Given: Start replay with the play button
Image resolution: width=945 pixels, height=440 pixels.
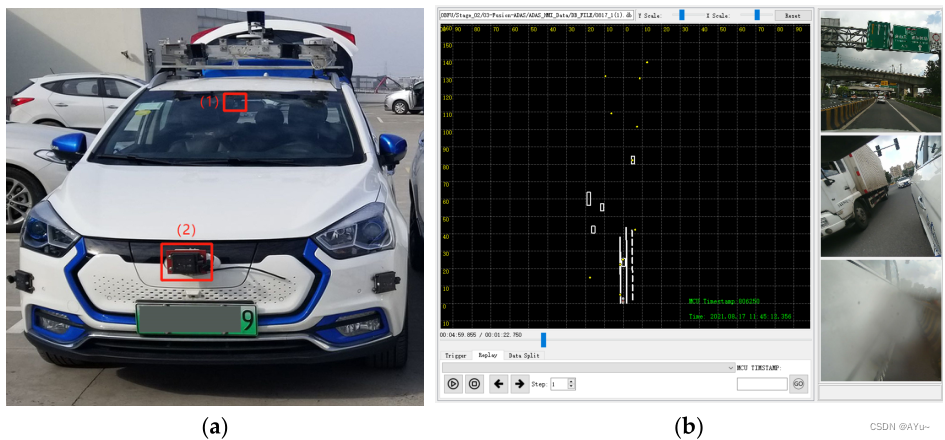Looking at the screenshot, I should click(x=453, y=383).
